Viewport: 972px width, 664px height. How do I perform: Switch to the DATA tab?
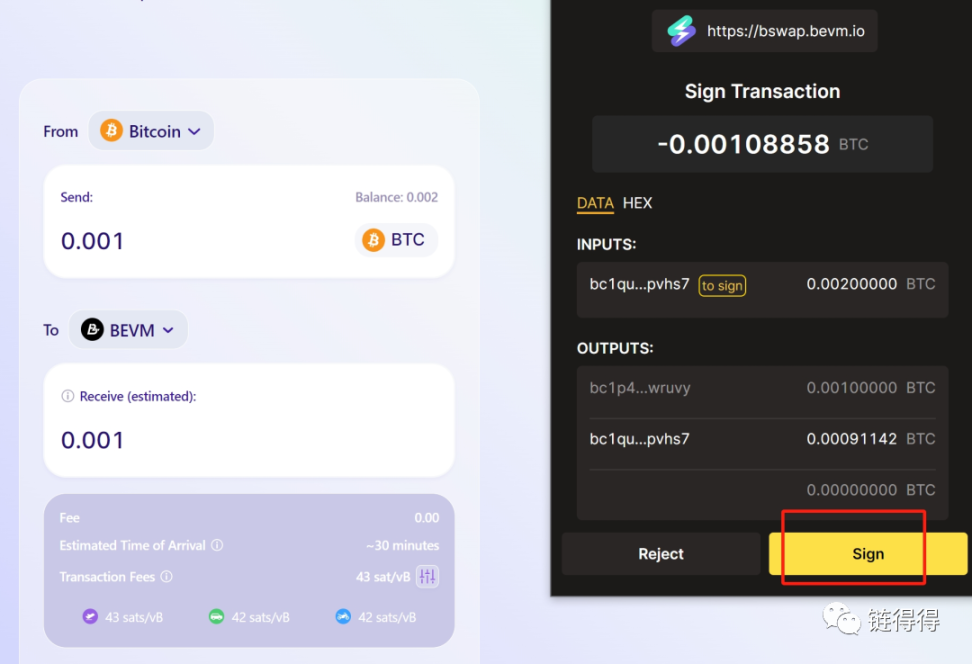[x=595, y=203]
